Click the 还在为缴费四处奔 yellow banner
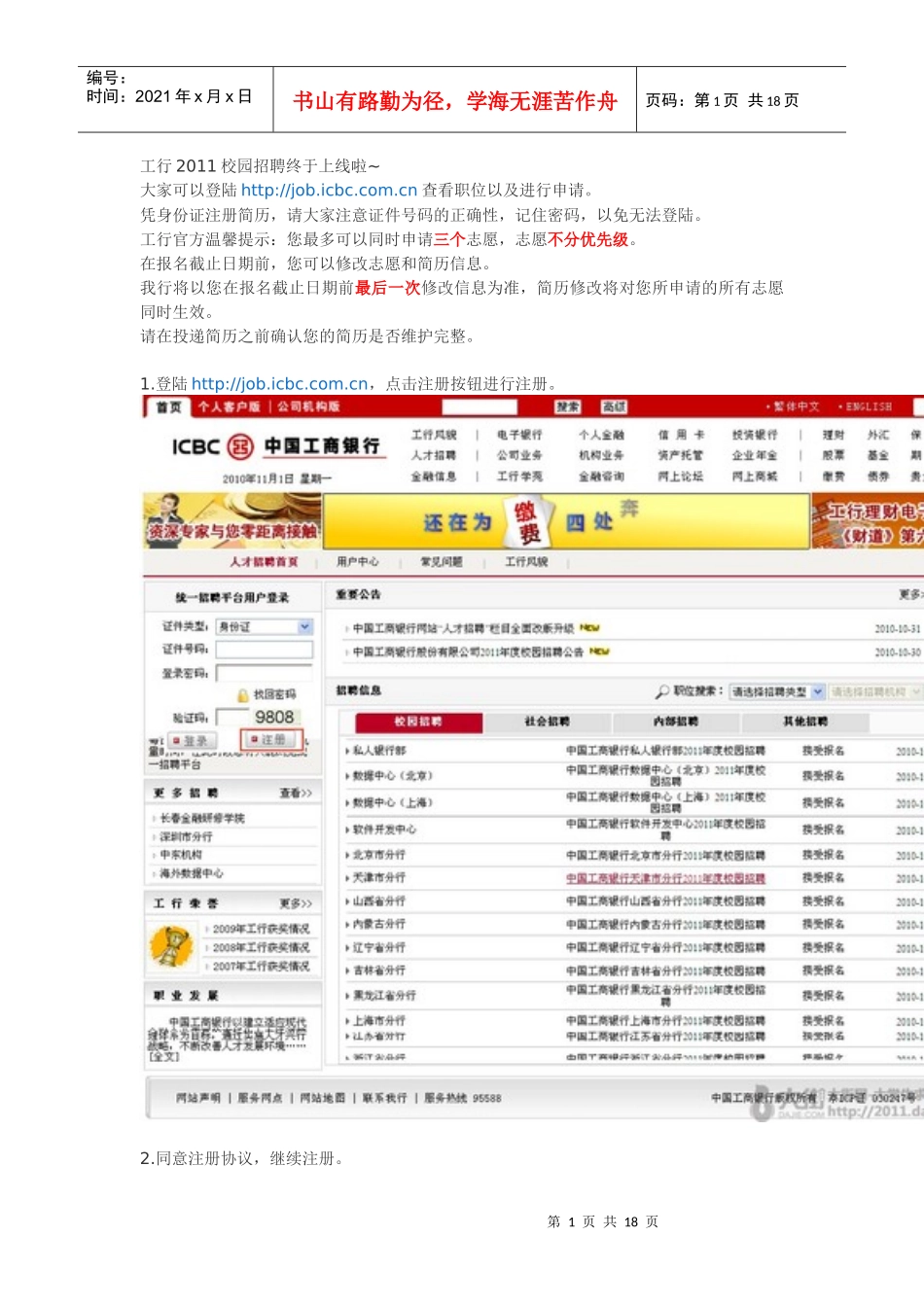This screenshot has height=1307, width=924. [x=566, y=522]
